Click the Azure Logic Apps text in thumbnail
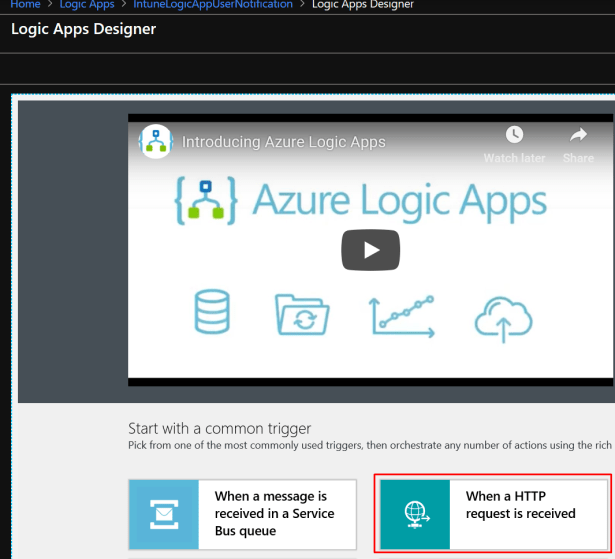This screenshot has height=559, width=615. [x=399, y=201]
